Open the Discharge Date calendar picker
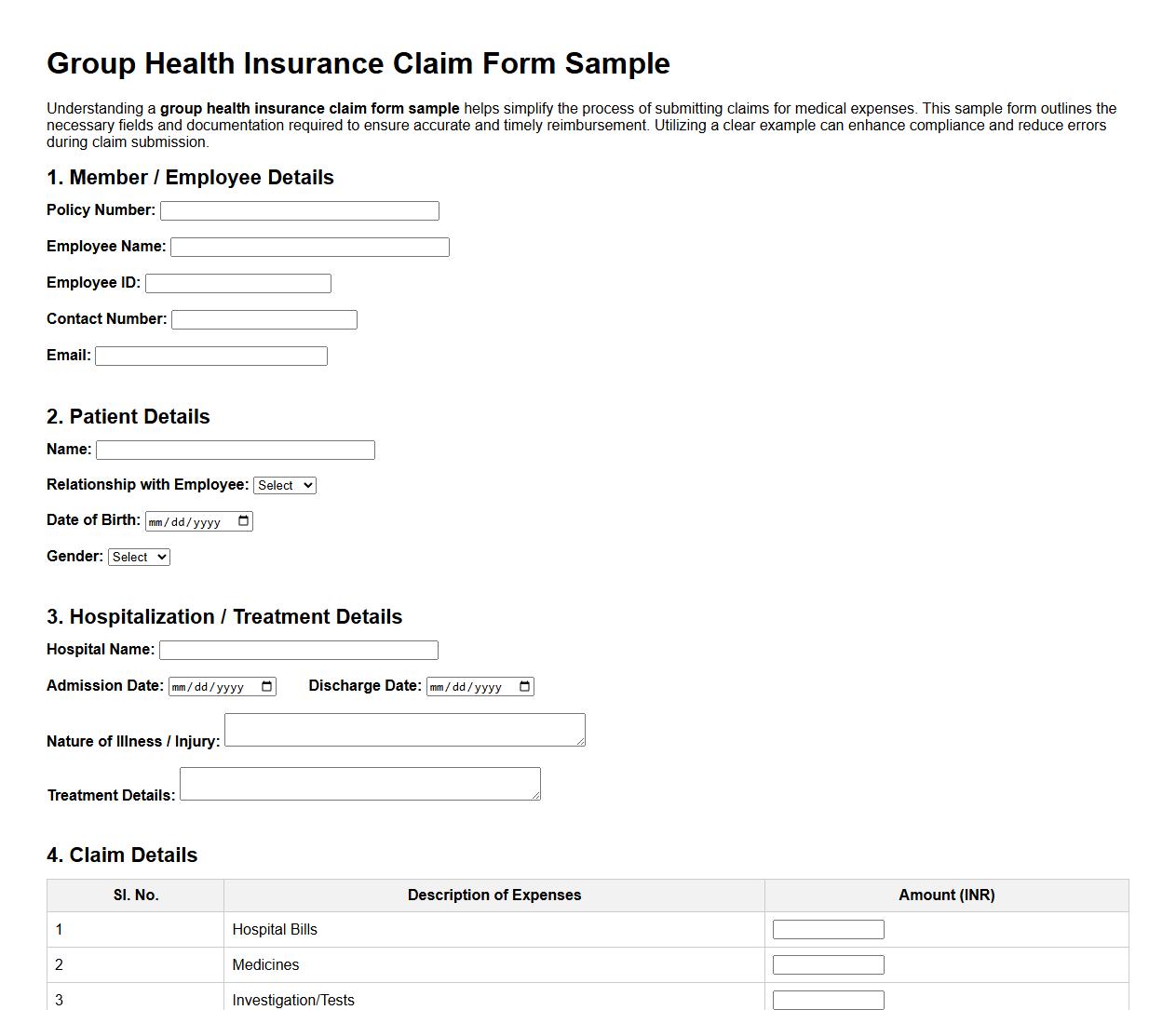Image resolution: width=1176 pixels, height=1010 pixels. 524,686
